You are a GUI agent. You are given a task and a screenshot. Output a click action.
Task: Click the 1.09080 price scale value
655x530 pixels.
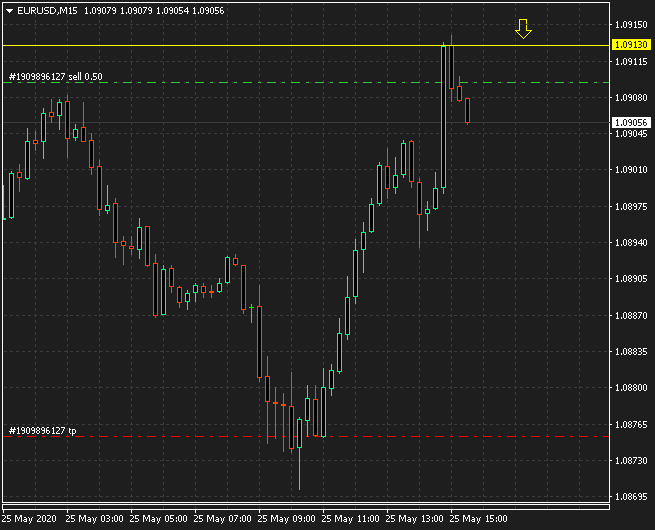point(631,98)
